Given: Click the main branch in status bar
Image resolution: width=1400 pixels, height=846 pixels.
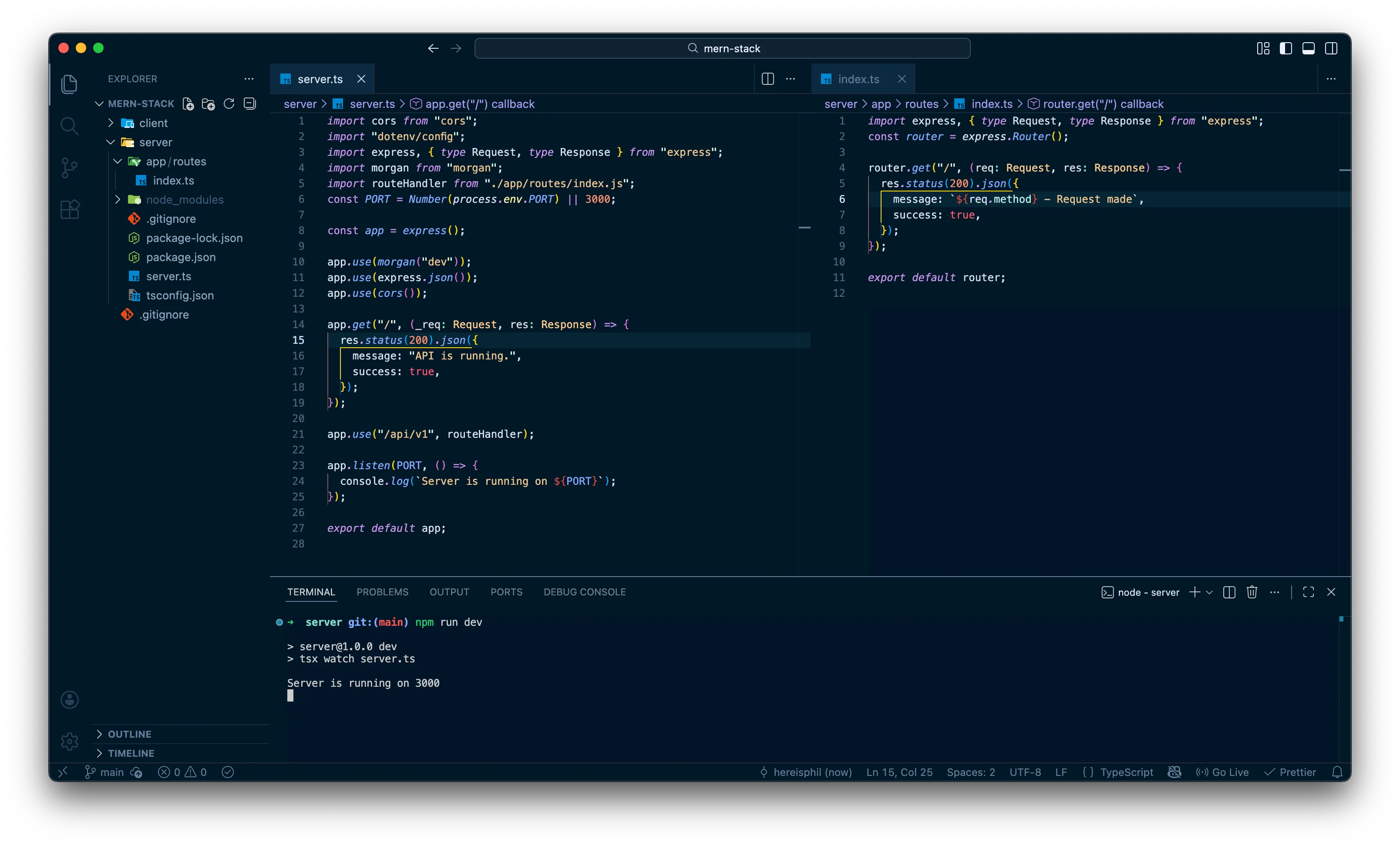Looking at the screenshot, I should pos(104,772).
